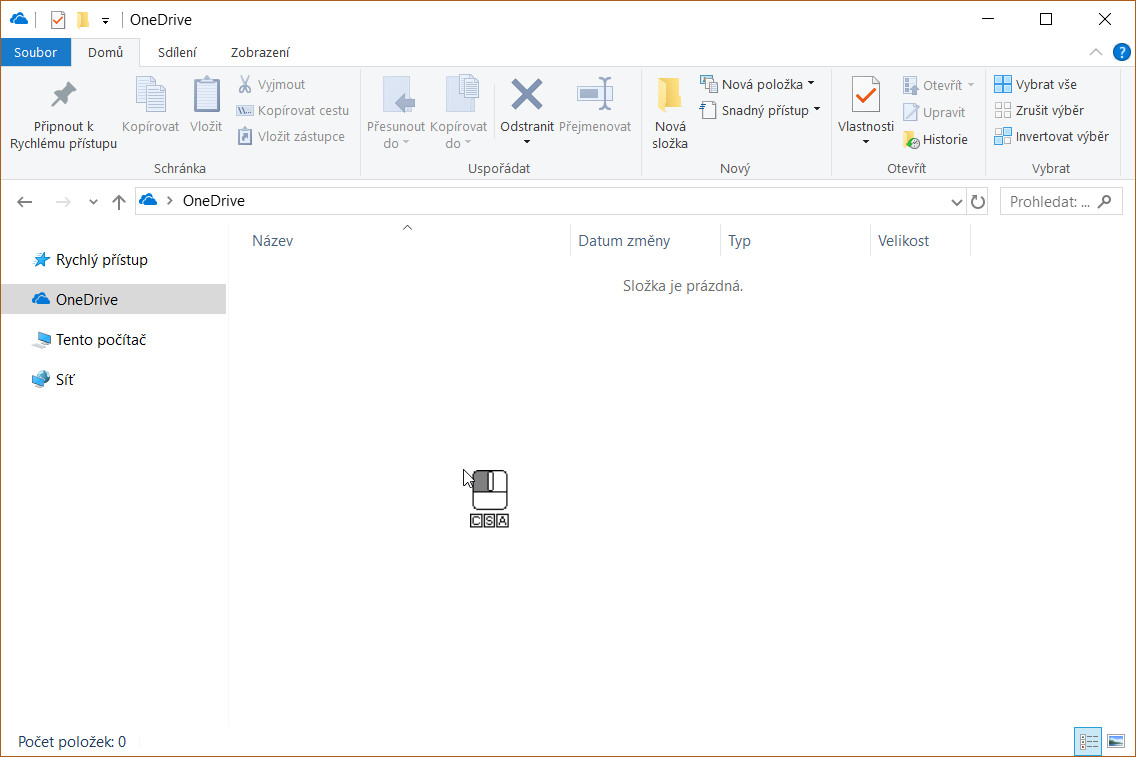The height and width of the screenshot is (757, 1136).
Task: Click the OneDrive cloud icon in title bar
Action: [x=19, y=20]
